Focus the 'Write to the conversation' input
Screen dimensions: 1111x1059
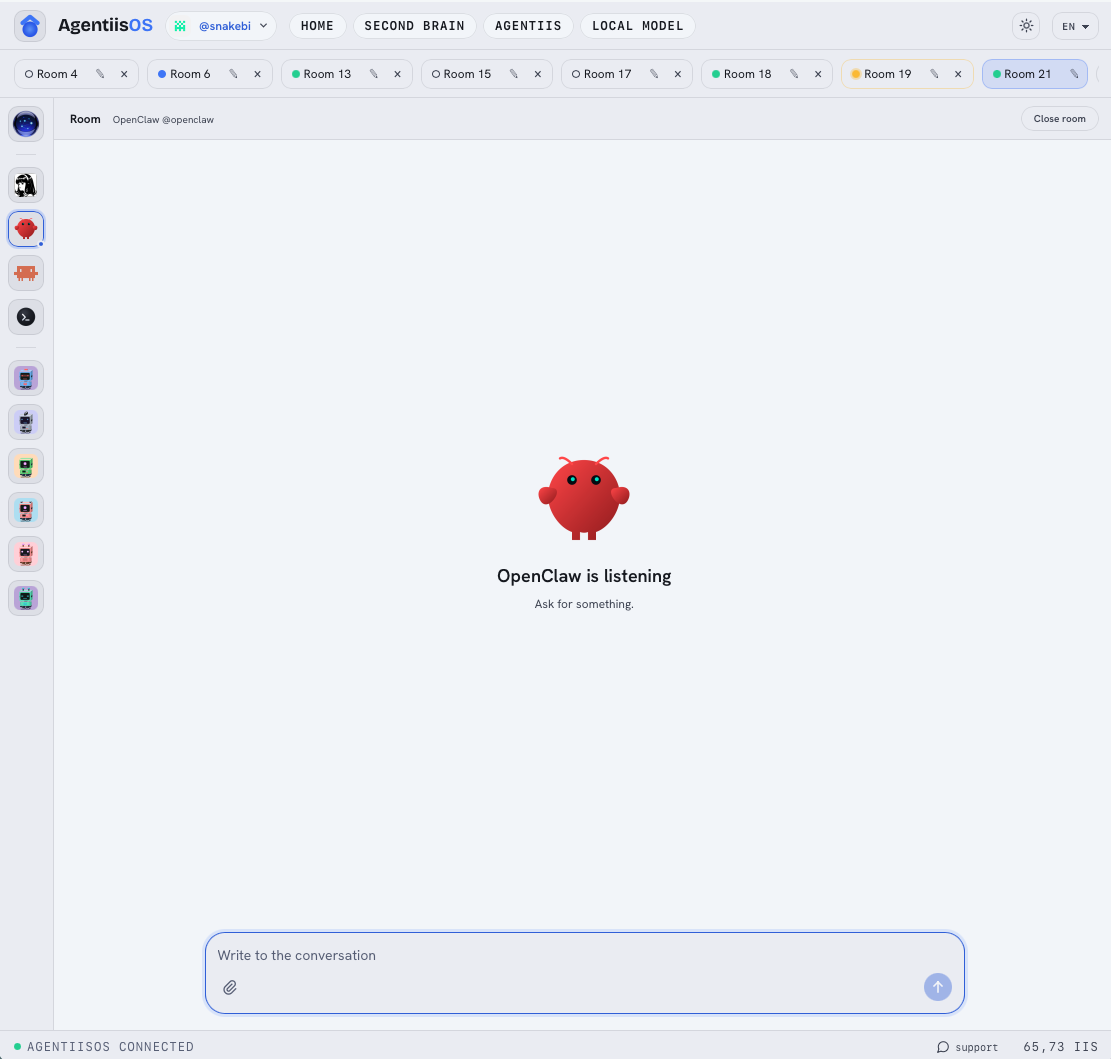[x=584, y=956]
